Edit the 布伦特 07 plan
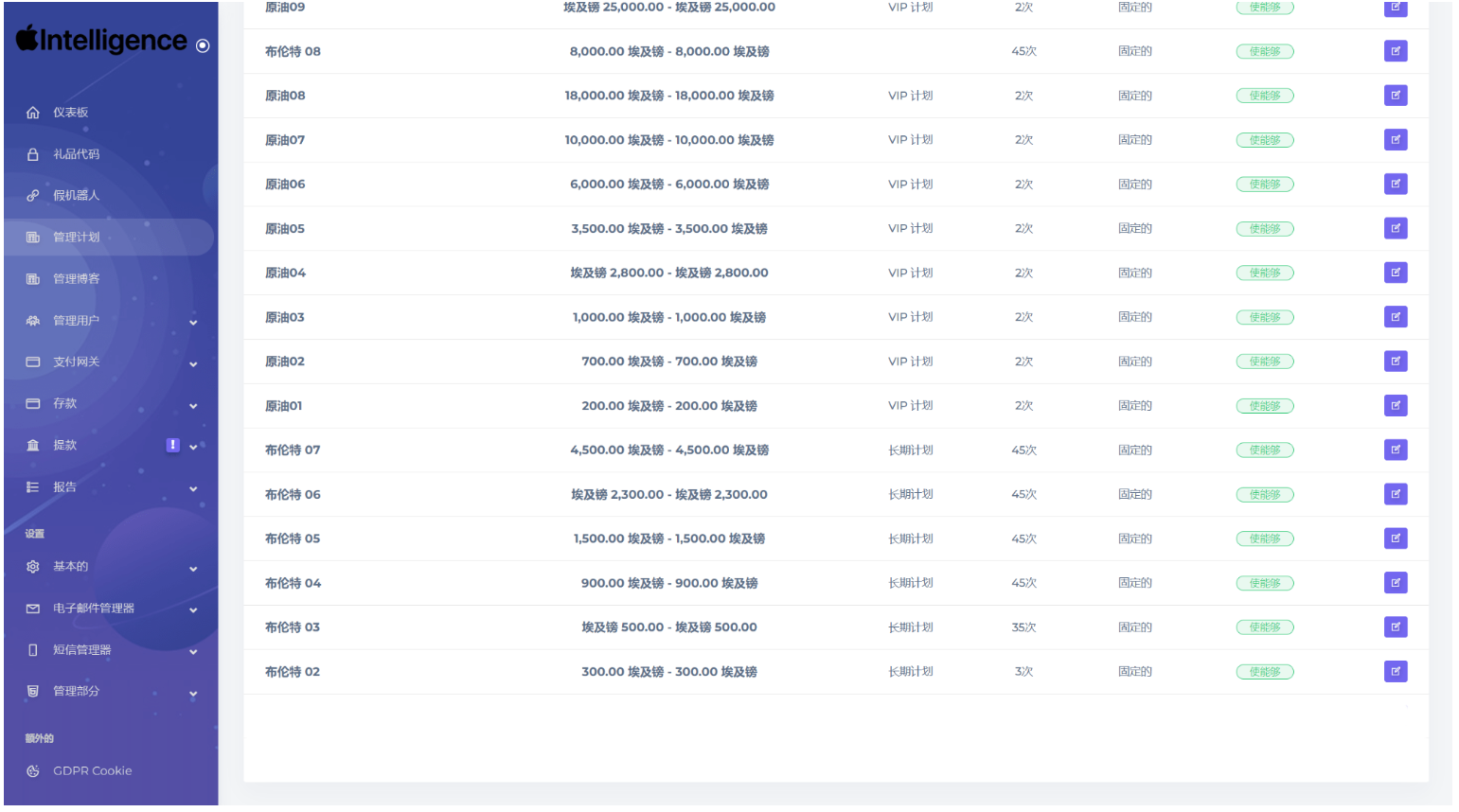Viewport: 1459px width, 812px height. 1395,450
